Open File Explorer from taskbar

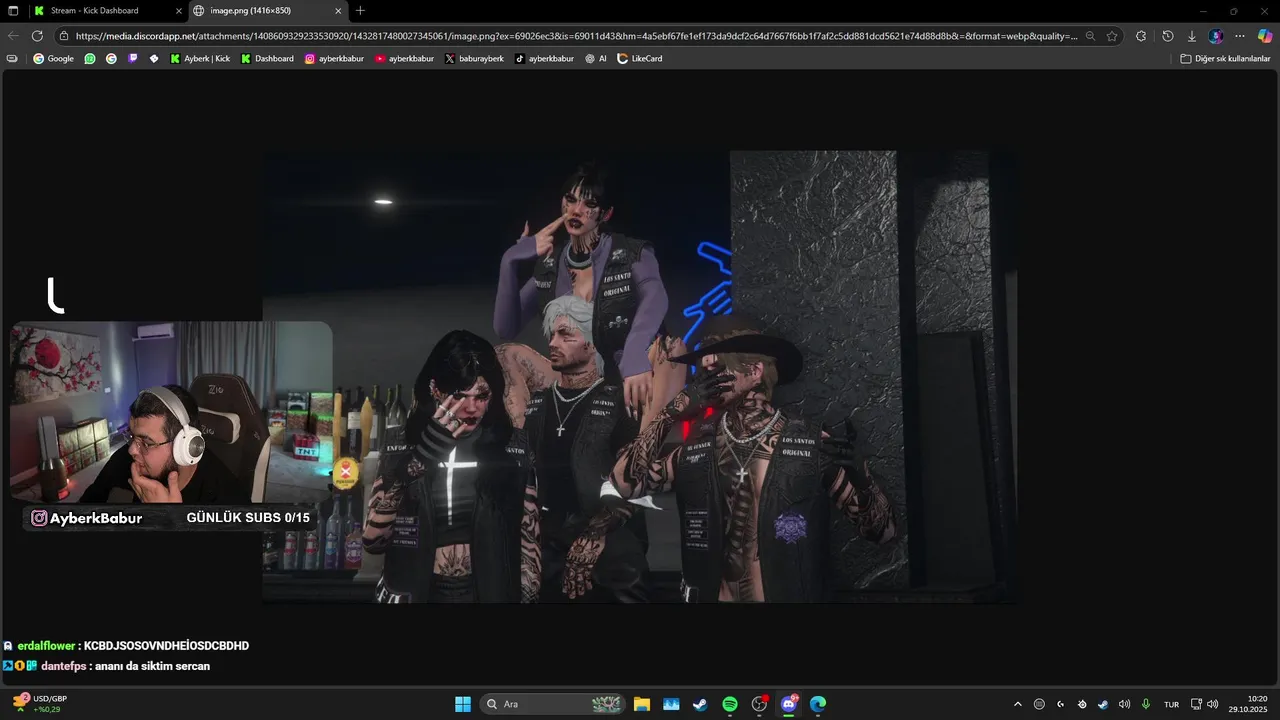point(641,704)
